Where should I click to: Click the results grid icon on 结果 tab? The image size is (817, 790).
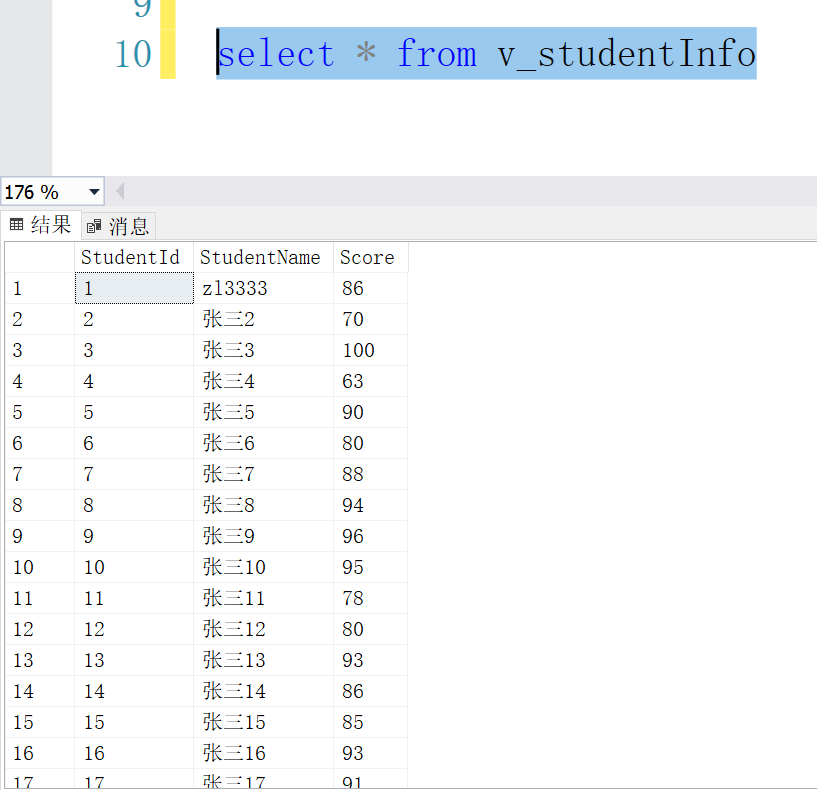pos(17,225)
